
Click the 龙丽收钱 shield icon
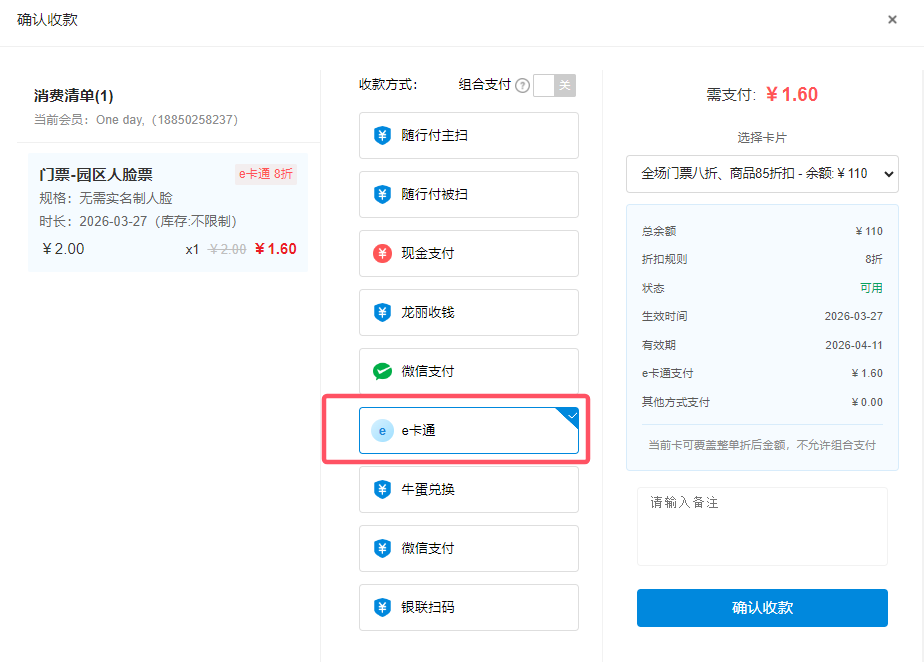click(382, 313)
